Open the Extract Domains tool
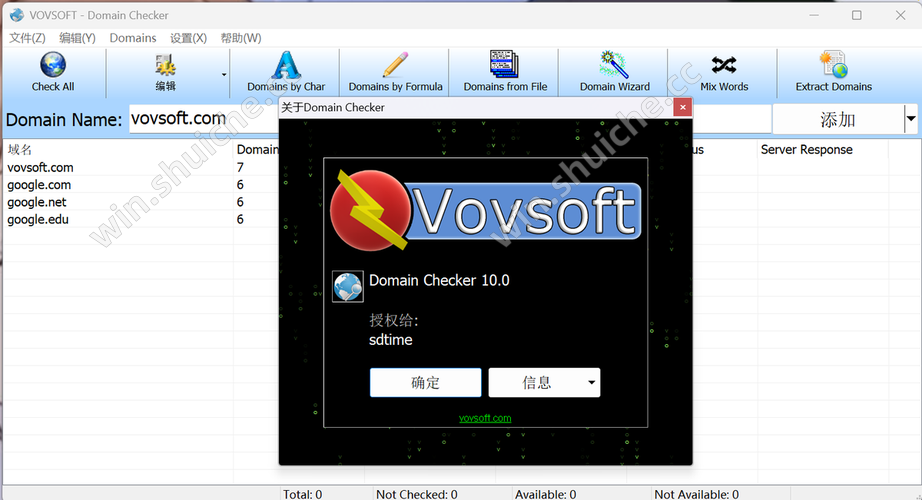Viewport: 922px width, 500px height. (x=833, y=66)
